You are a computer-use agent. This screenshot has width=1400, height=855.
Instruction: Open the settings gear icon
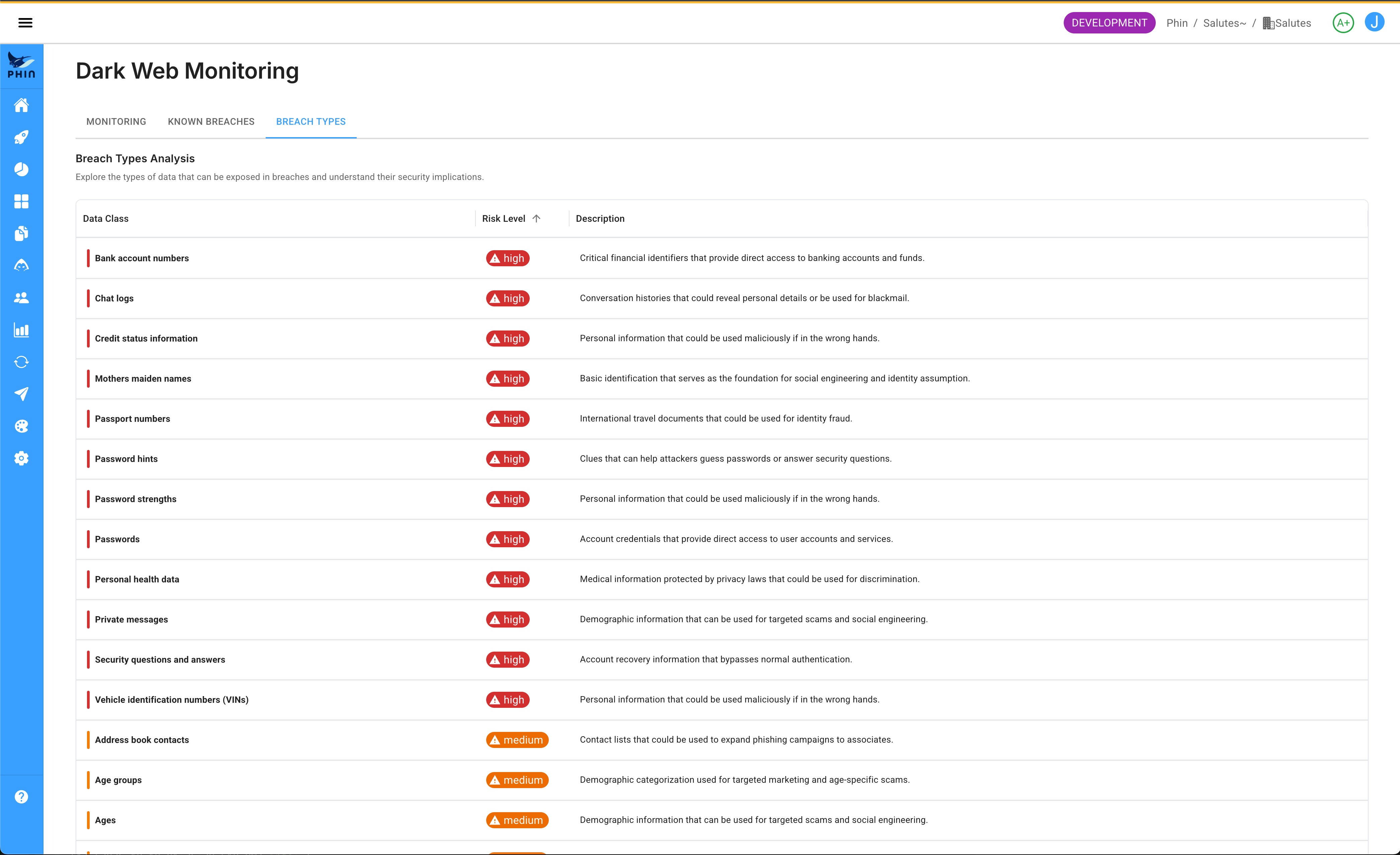22,459
